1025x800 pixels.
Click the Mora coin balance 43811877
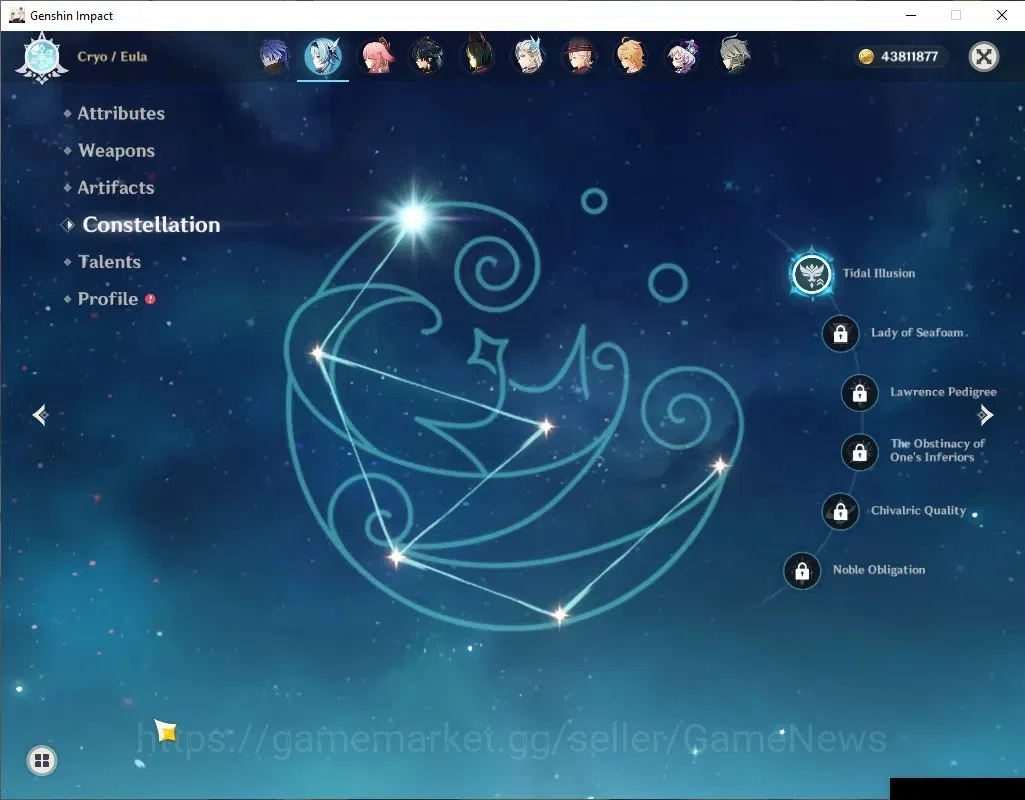(901, 56)
